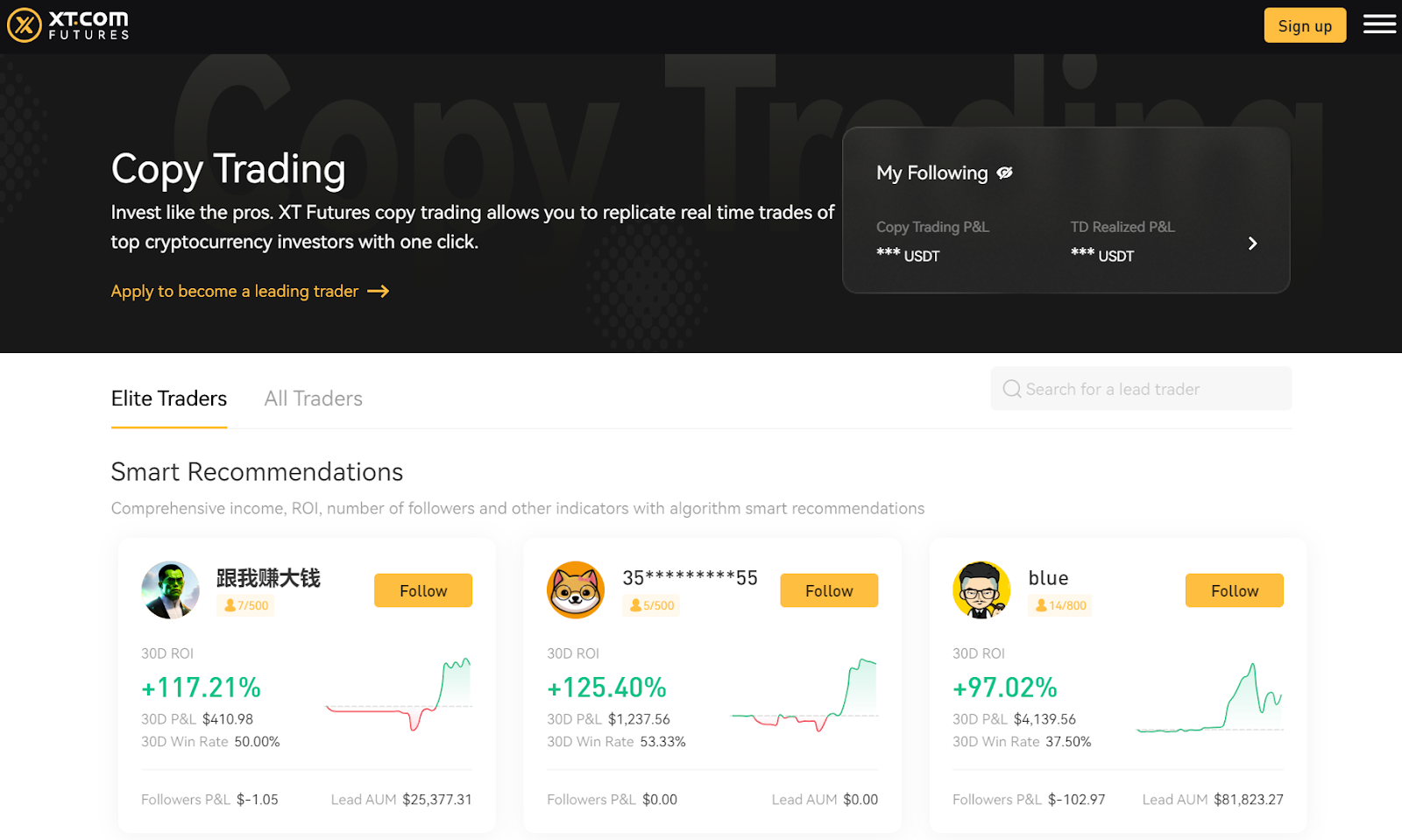The width and height of the screenshot is (1402, 840).
Task: Follow trader 35*********55
Action: pyautogui.click(x=828, y=590)
